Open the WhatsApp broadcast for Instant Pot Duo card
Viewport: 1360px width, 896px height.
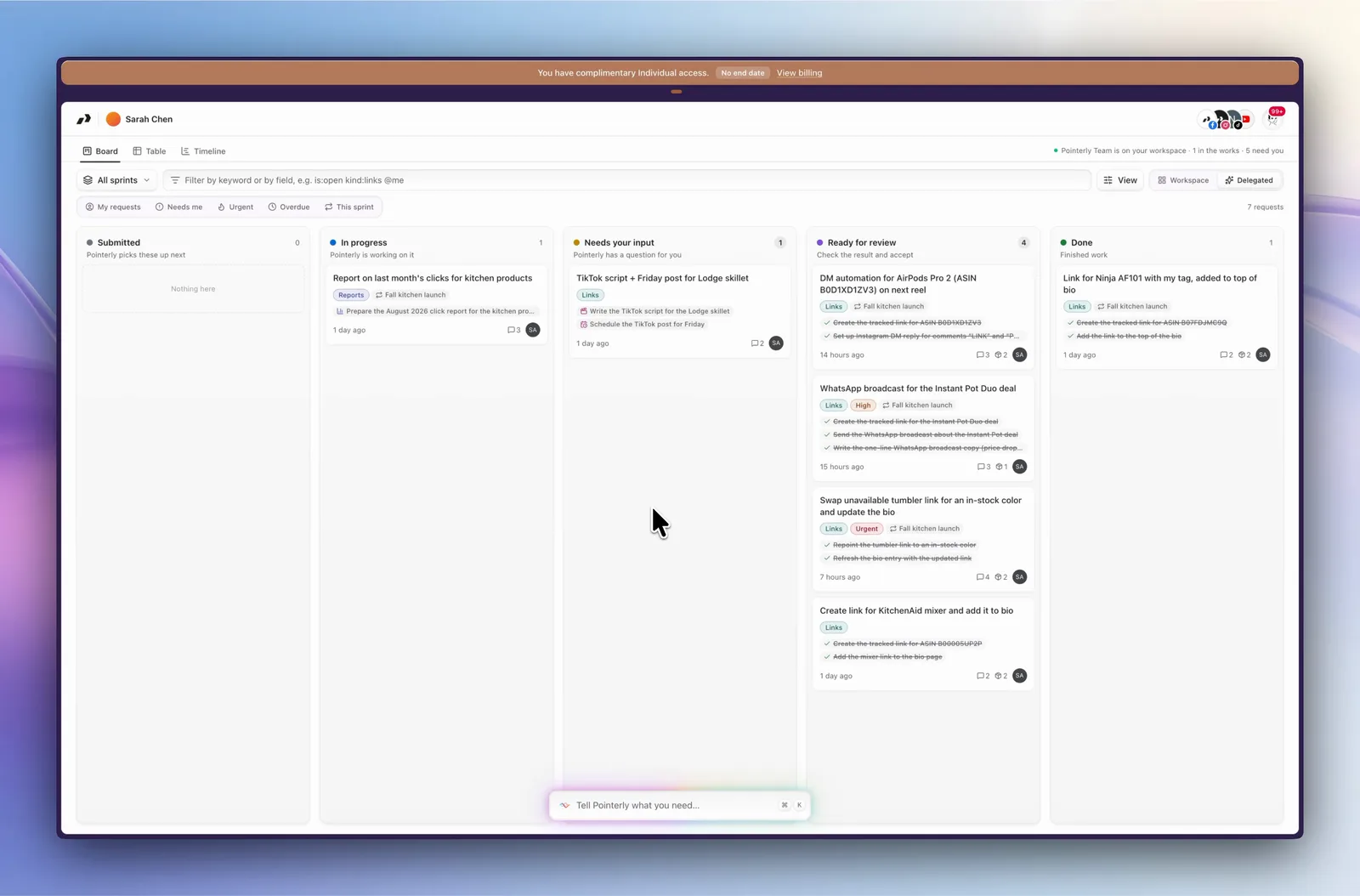pos(923,428)
